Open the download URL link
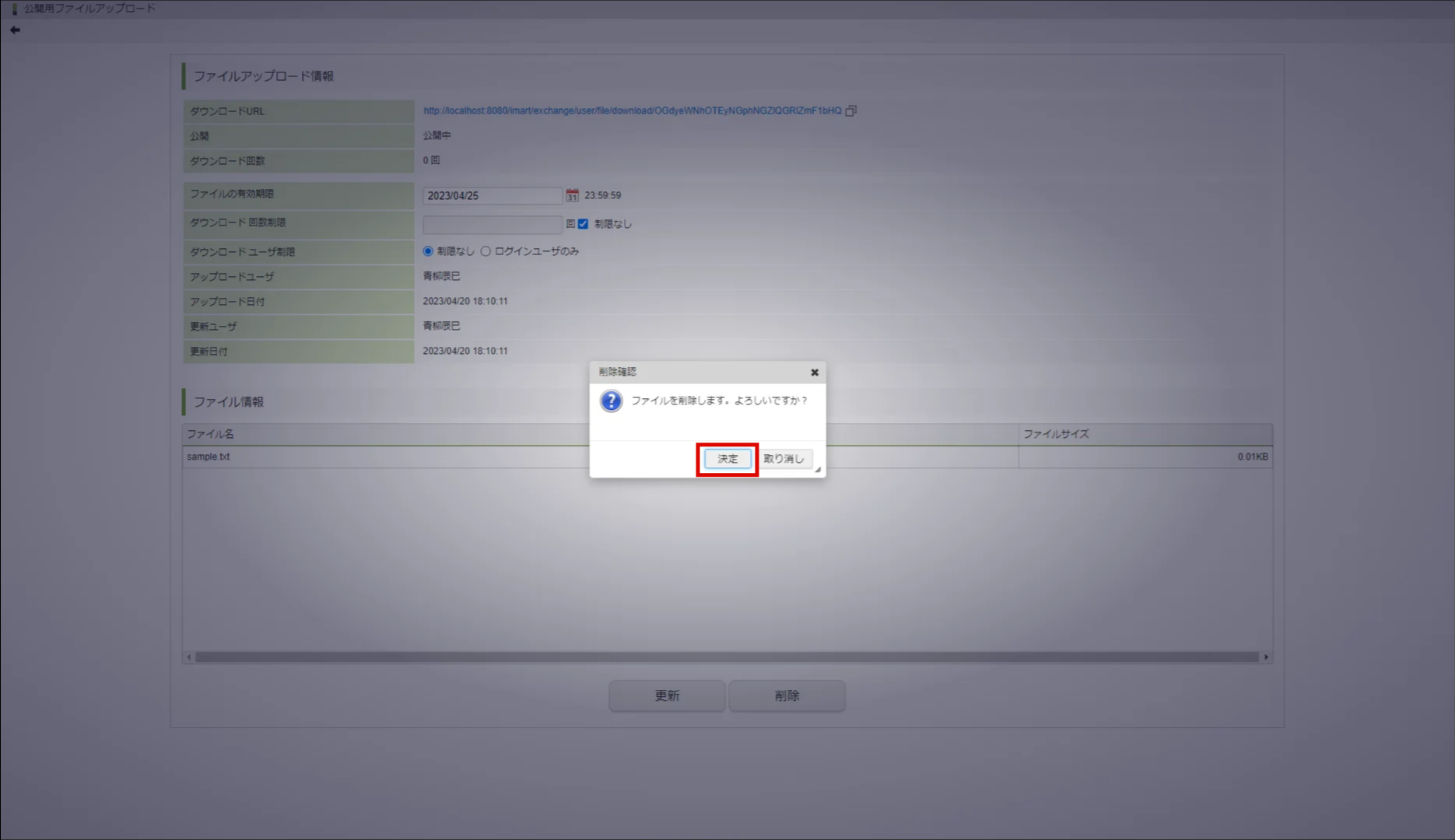 click(632, 110)
